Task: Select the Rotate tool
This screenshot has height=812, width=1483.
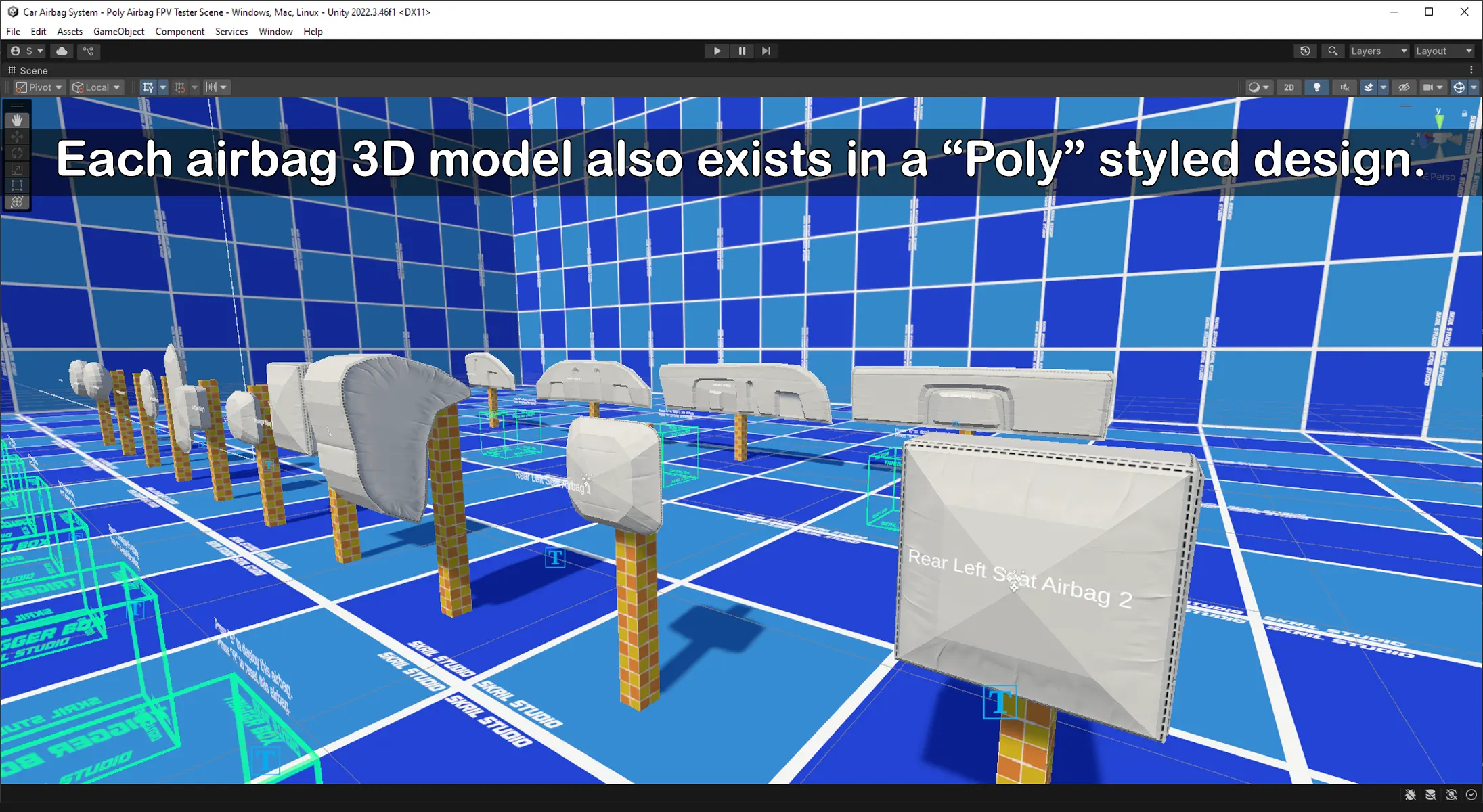Action: coord(17,153)
